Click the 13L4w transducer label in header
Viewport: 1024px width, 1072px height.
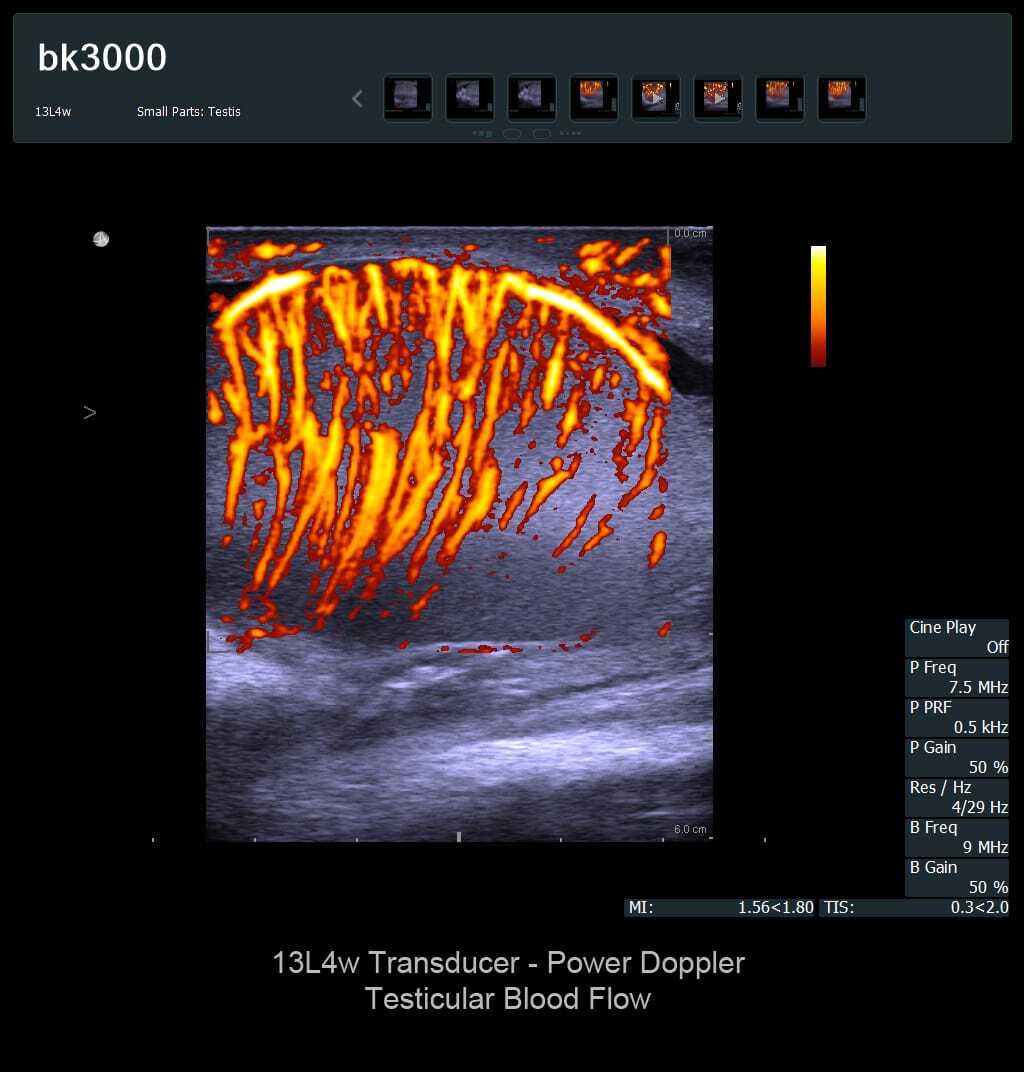click(x=53, y=111)
